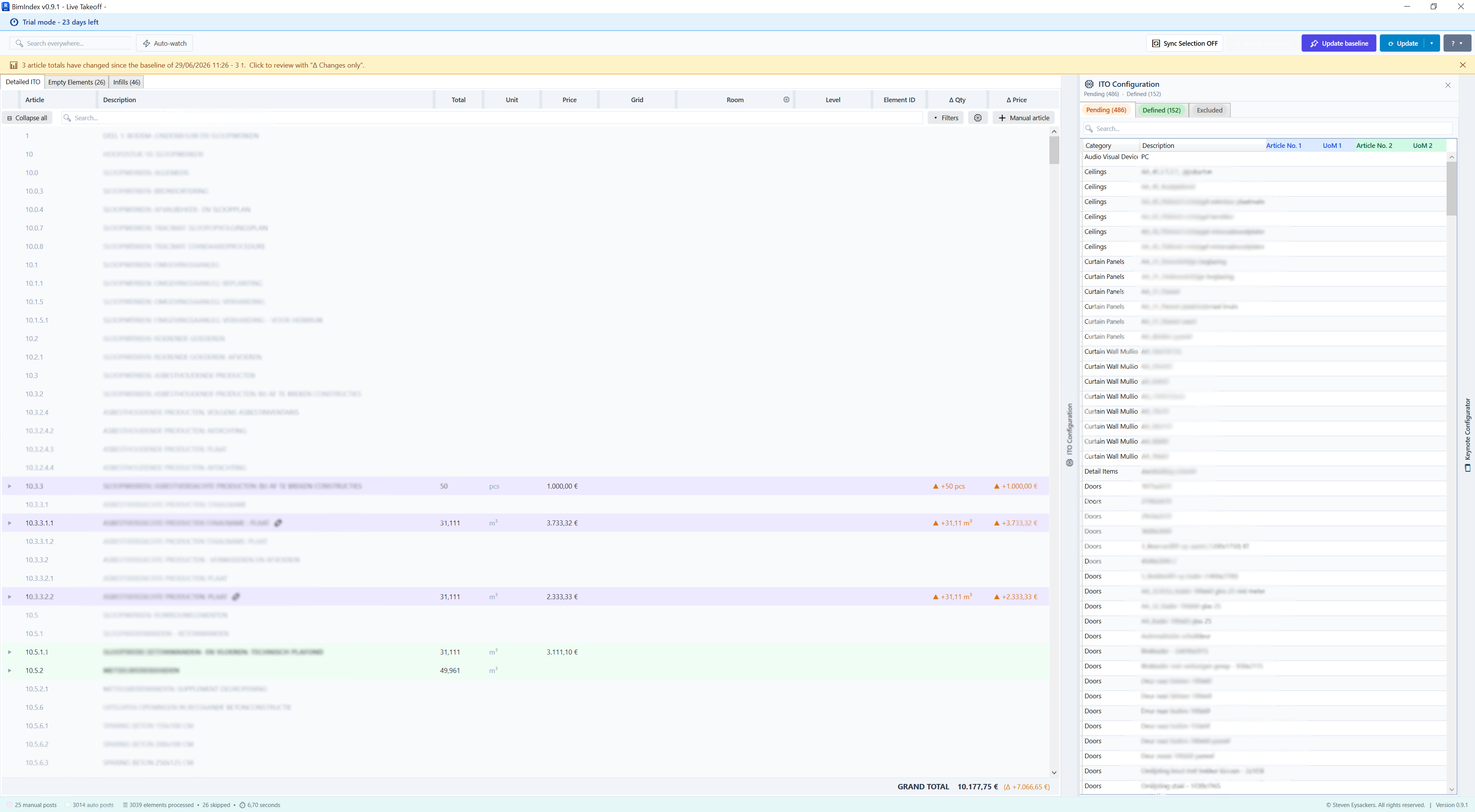Close the ITO Configuration panel
The width and height of the screenshot is (1475, 812).
pyautogui.click(x=1448, y=85)
